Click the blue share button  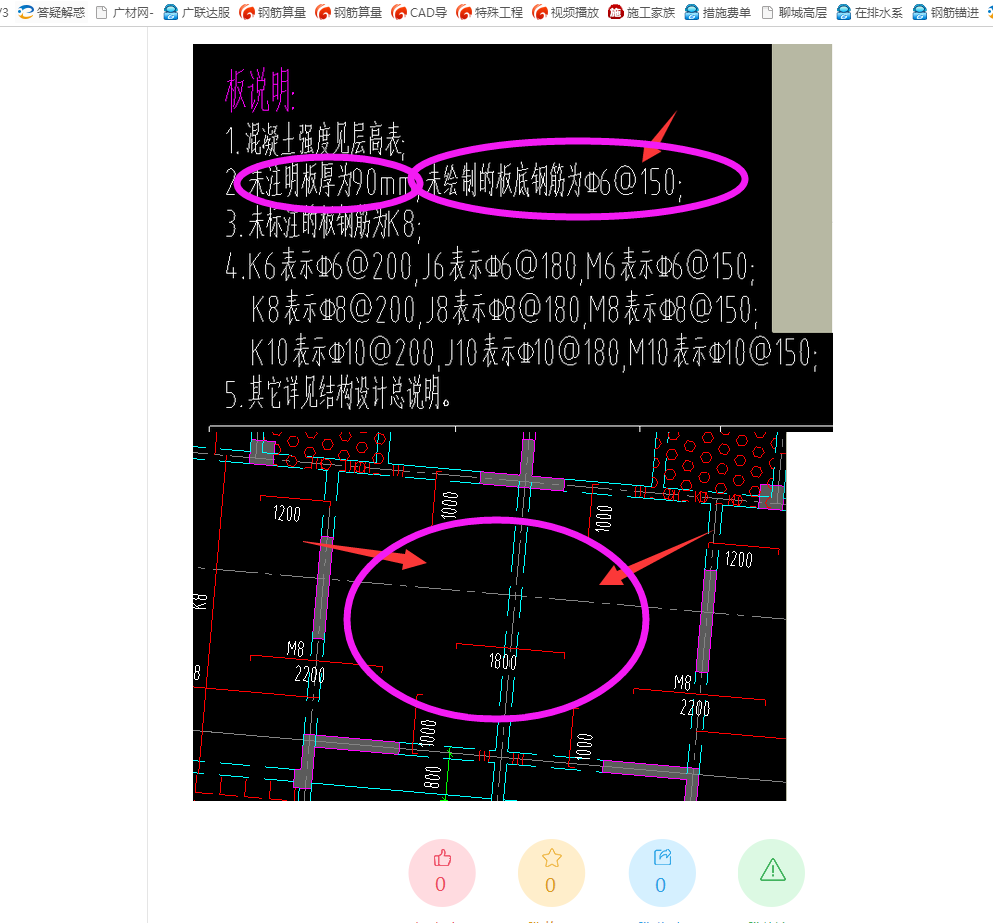coord(662,872)
